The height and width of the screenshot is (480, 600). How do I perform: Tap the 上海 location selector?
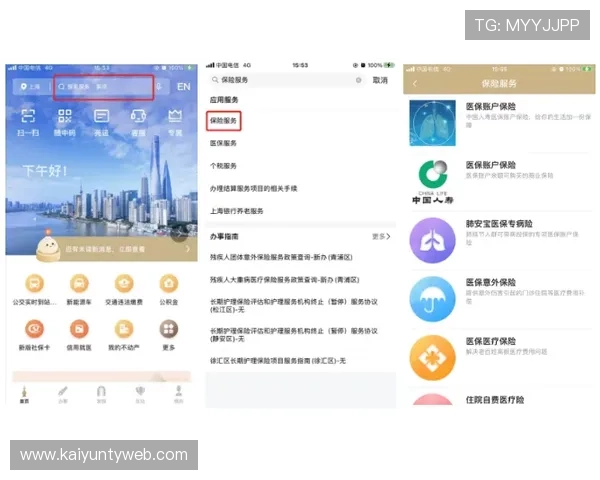click(30, 87)
